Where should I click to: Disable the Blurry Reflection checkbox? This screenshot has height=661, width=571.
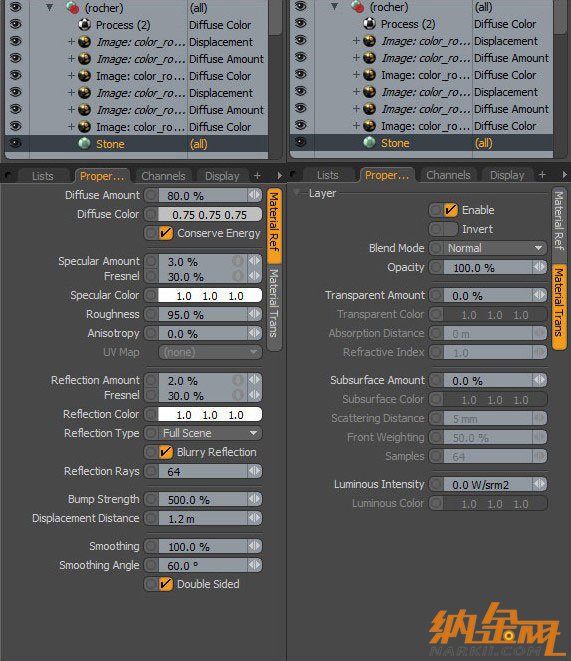[x=166, y=452]
